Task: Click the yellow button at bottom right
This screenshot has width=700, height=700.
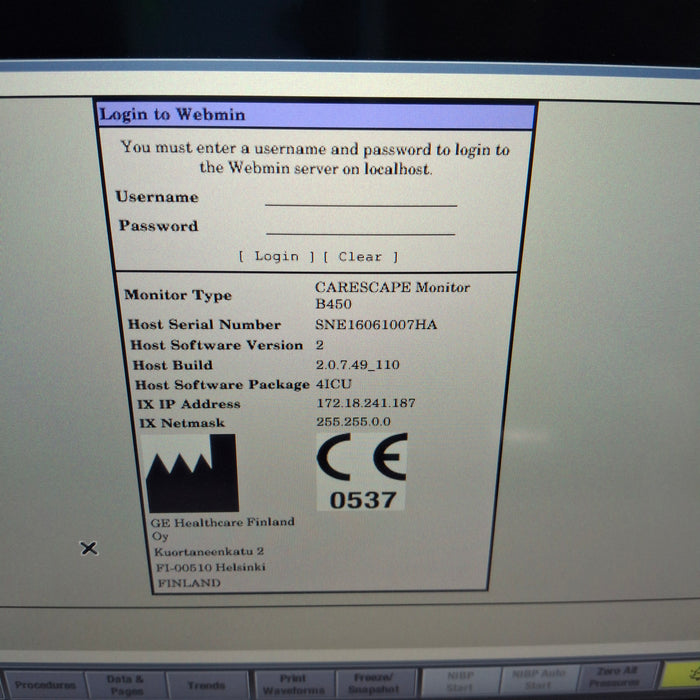Action: click(681, 674)
